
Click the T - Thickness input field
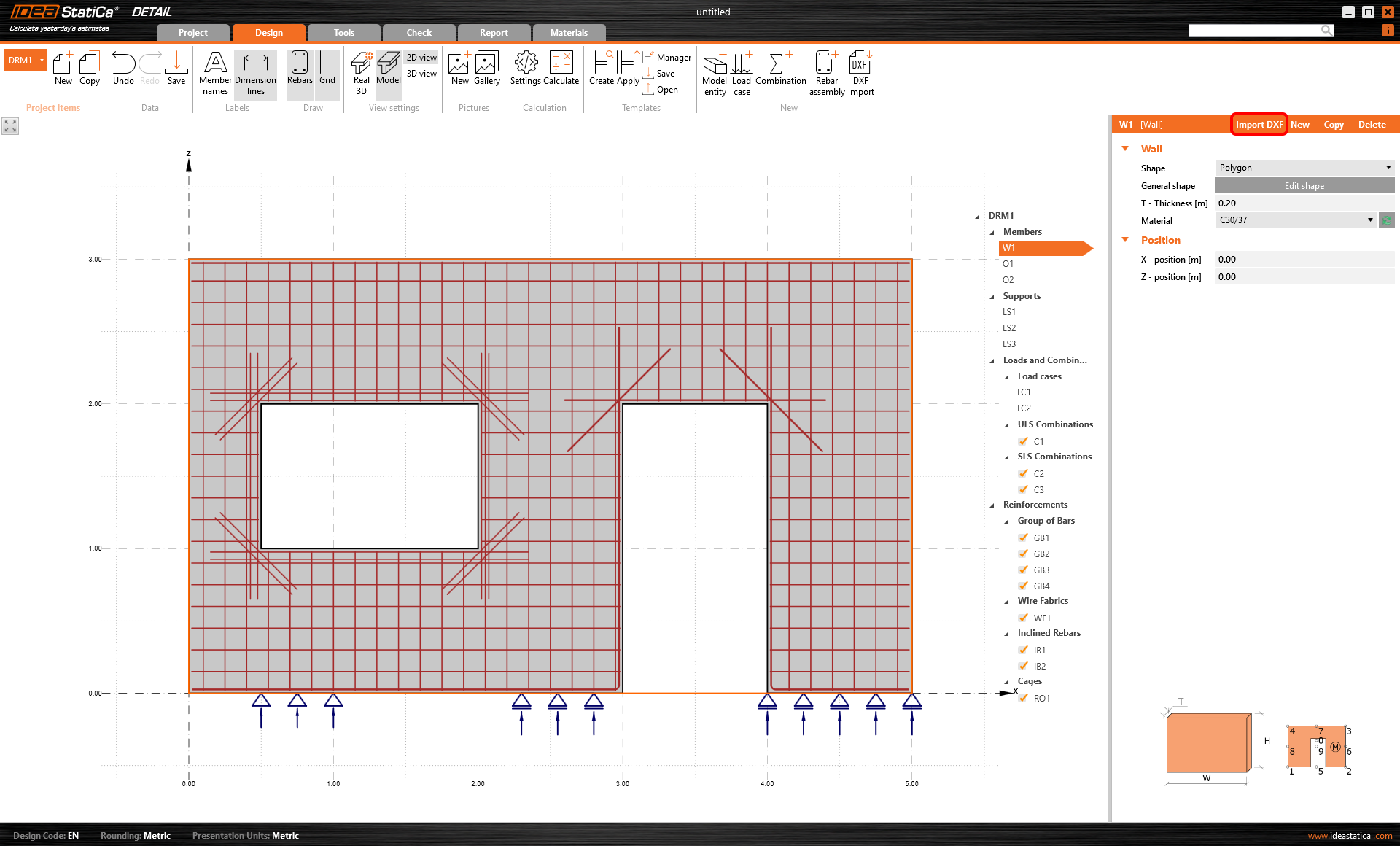click(1304, 203)
